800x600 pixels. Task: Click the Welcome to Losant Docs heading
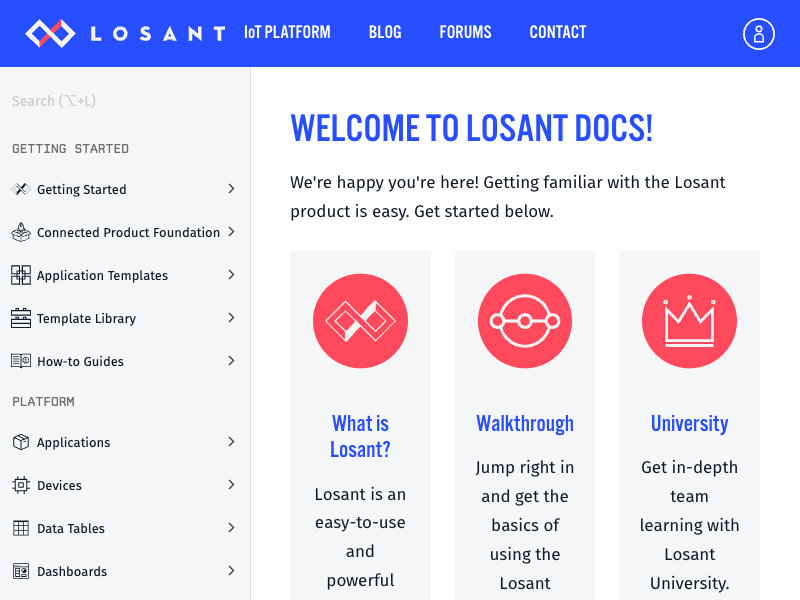click(x=471, y=128)
